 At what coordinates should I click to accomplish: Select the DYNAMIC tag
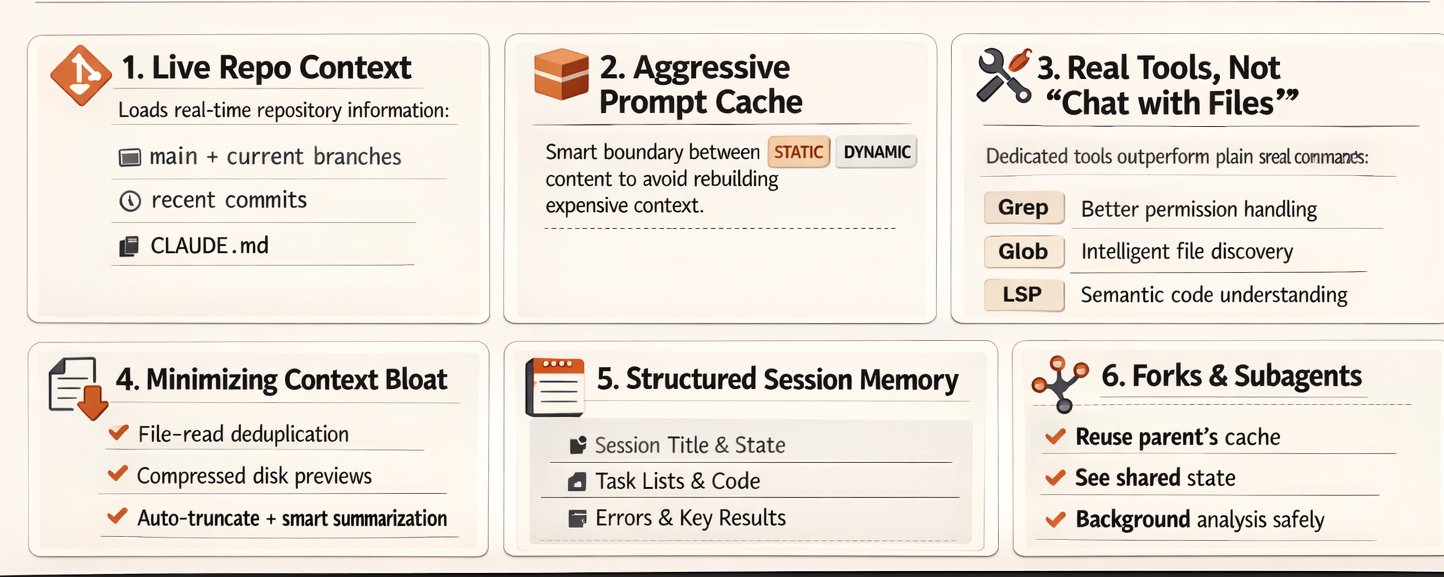(876, 152)
